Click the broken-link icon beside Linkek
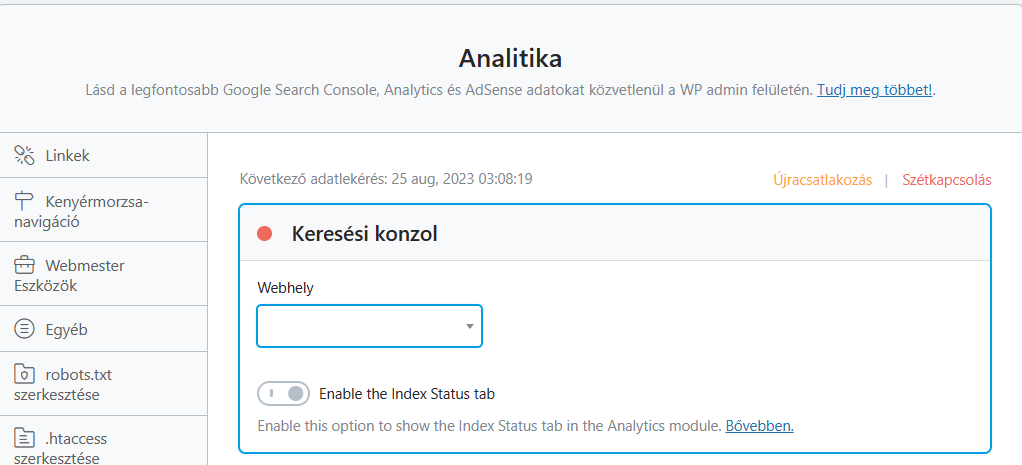The height and width of the screenshot is (465, 1022). 24,156
